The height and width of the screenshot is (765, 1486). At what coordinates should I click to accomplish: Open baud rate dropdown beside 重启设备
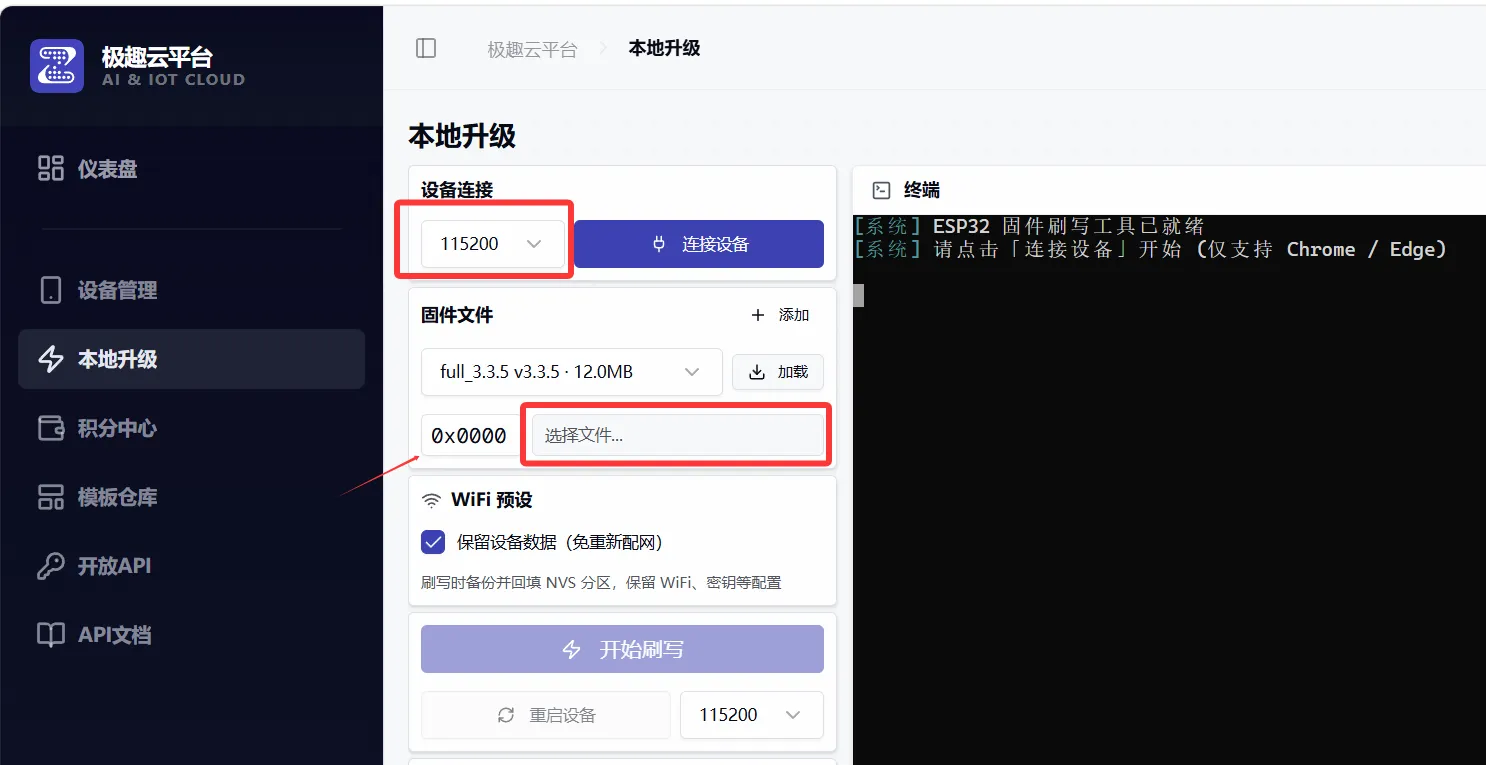click(x=751, y=715)
